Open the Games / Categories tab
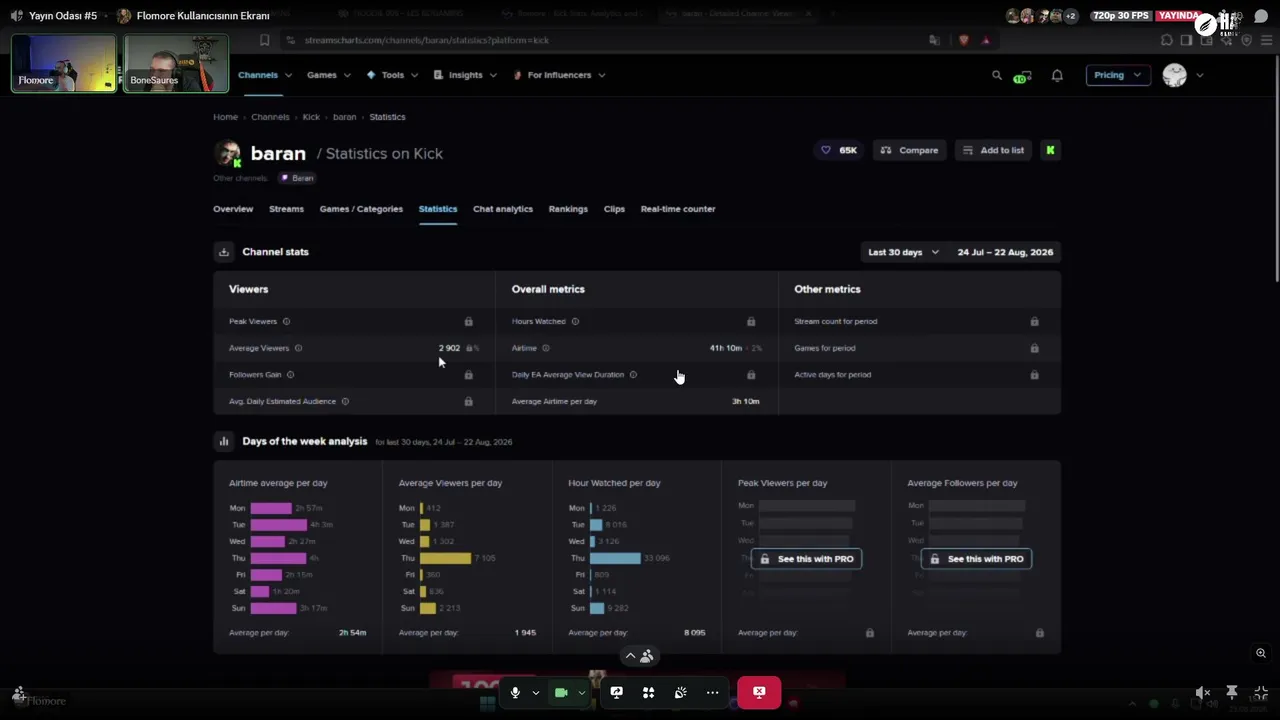This screenshot has width=1280, height=720. point(361,209)
